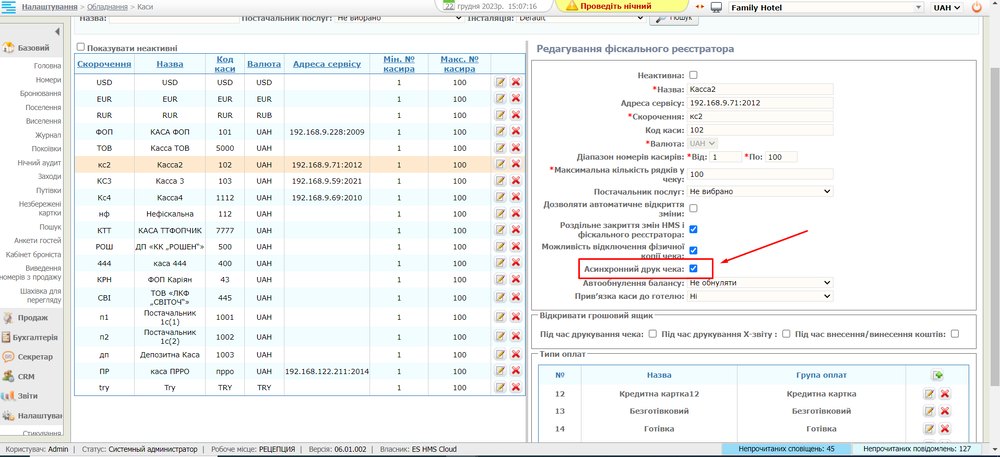This screenshot has width=1000, height=457.
Task: Enable the Показувати неактивні checkbox
Action: 81,47
